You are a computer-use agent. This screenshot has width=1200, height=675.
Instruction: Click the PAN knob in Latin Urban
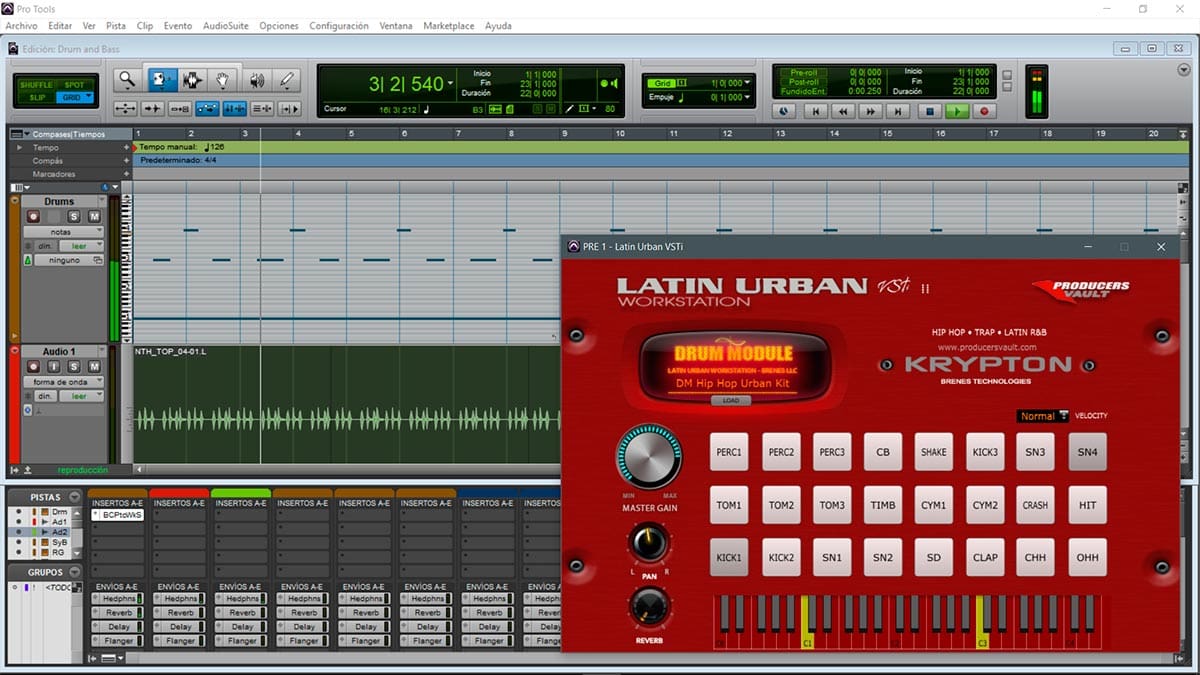(x=649, y=543)
